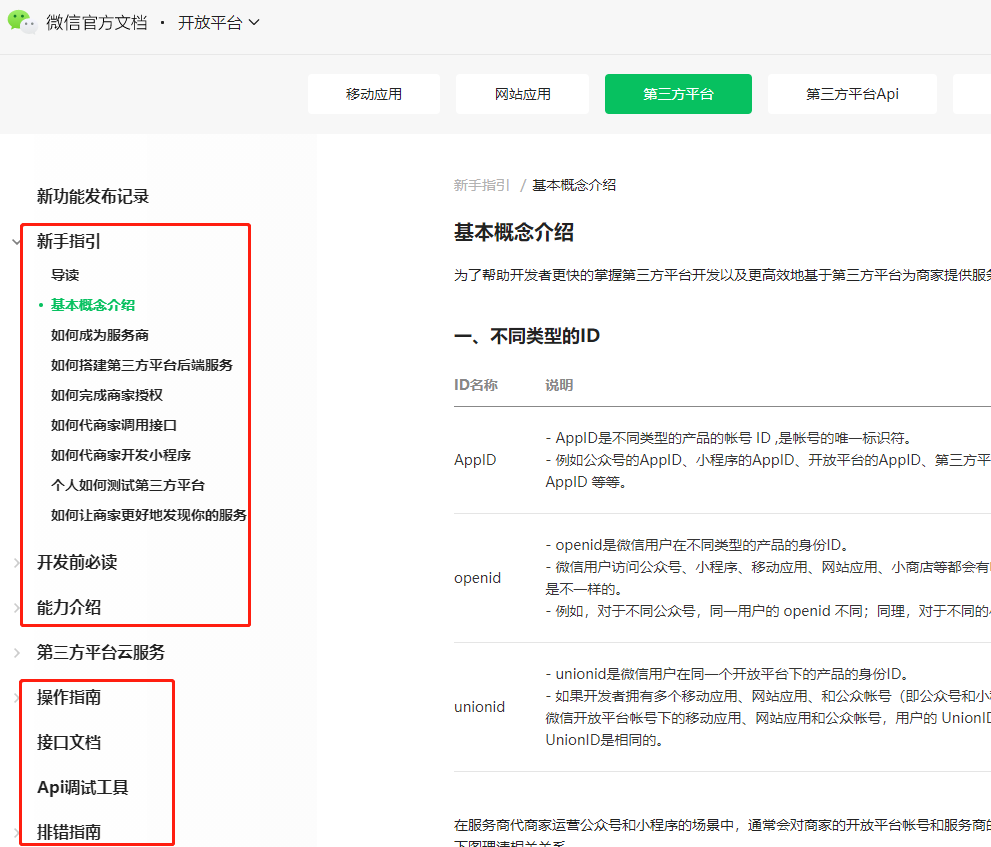991x847 pixels.
Task: Click 微信官方文档 header title
Action: [97, 23]
